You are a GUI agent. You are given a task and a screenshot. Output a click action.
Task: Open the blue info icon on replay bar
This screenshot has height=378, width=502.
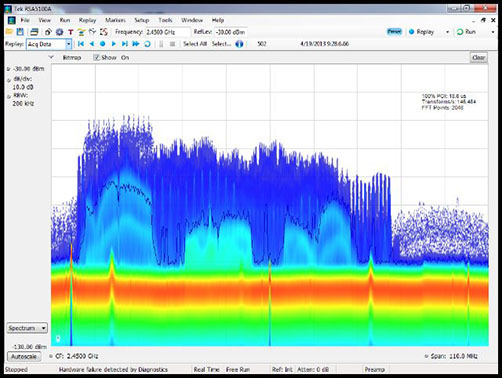pyautogui.click(x=239, y=44)
